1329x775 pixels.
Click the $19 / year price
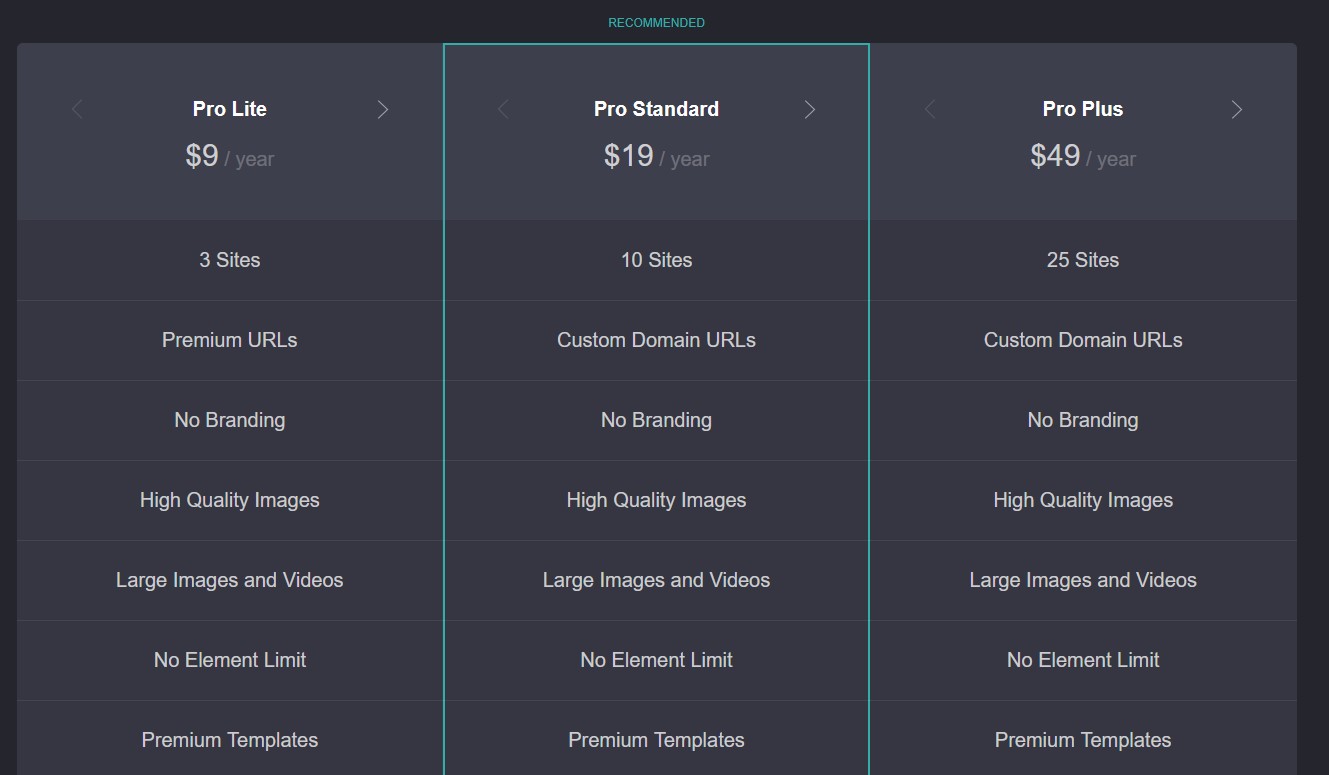point(656,156)
